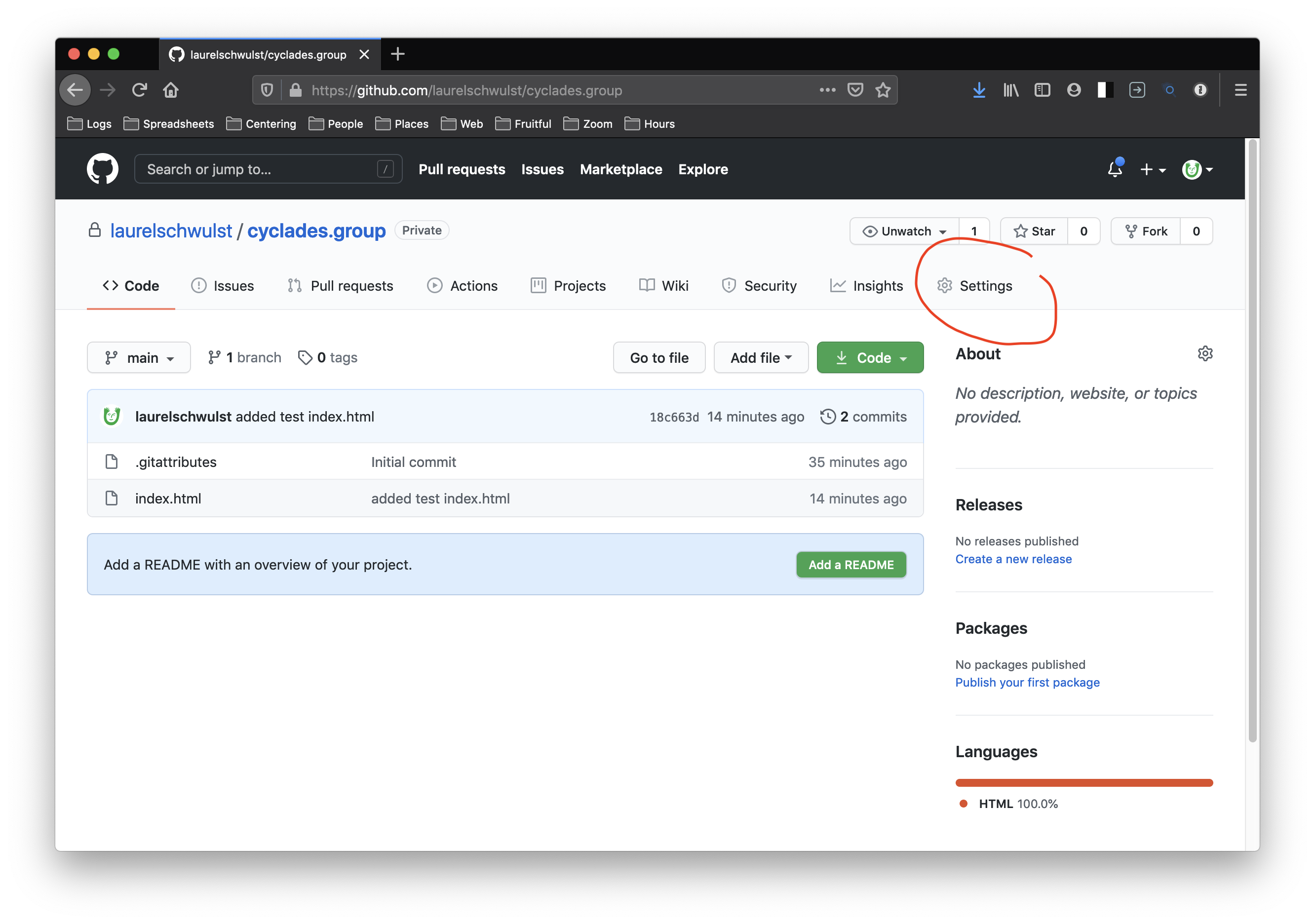Image resolution: width=1315 pixels, height=924 pixels.
Task: Click the GitHub octocat logo
Action: click(103, 169)
